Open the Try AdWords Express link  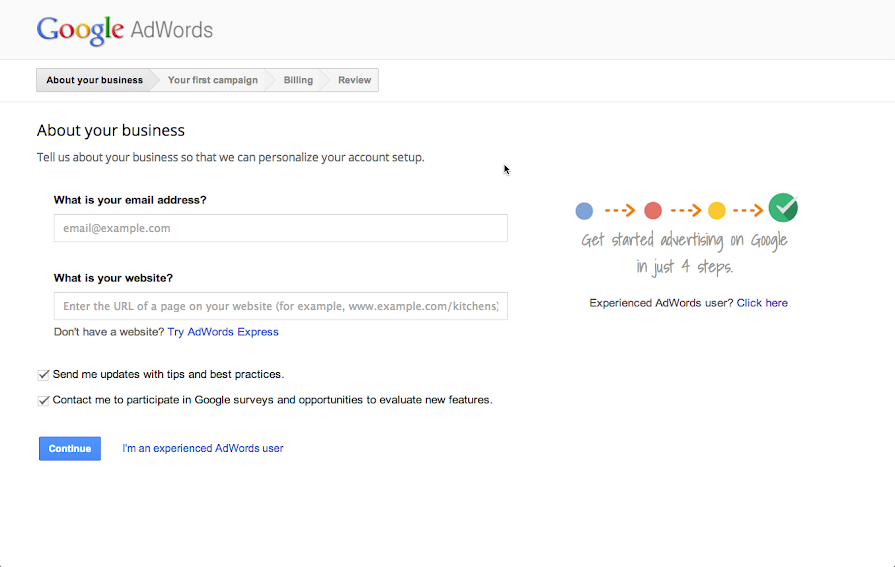tap(223, 332)
